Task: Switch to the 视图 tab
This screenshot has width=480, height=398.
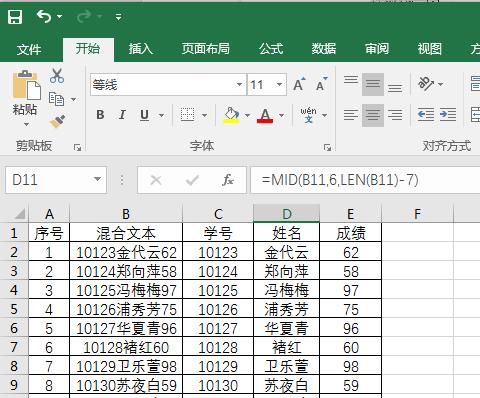Action: pos(430,49)
